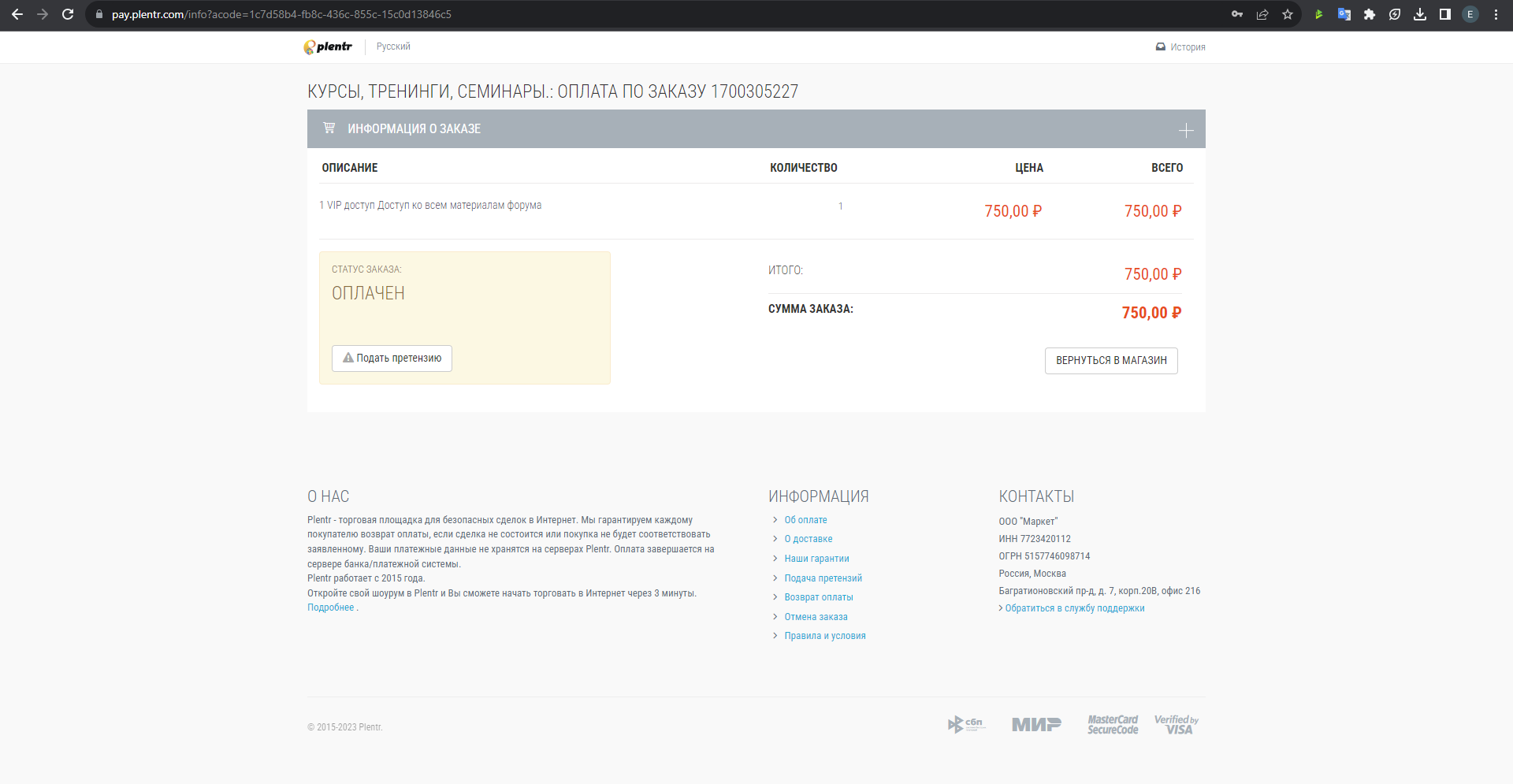Open browser downloads icon
1513x784 pixels.
[1420, 14]
